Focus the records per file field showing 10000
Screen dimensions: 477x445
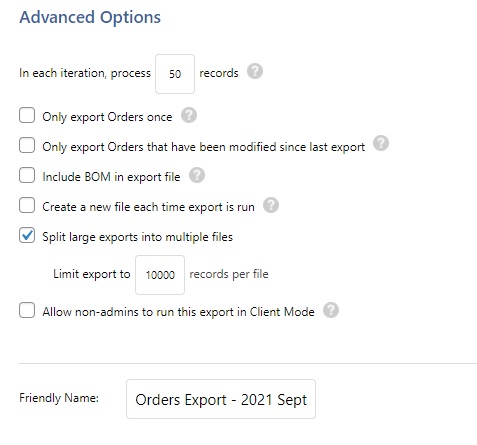160,275
